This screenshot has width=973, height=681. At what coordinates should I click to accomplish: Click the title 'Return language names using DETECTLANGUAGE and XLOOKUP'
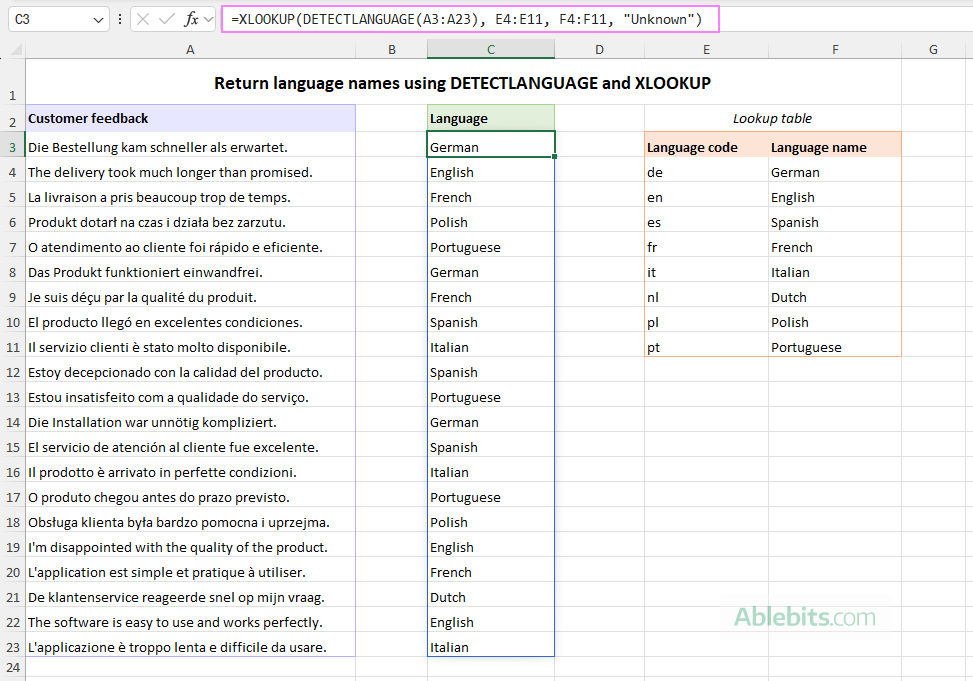click(x=462, y=83)
